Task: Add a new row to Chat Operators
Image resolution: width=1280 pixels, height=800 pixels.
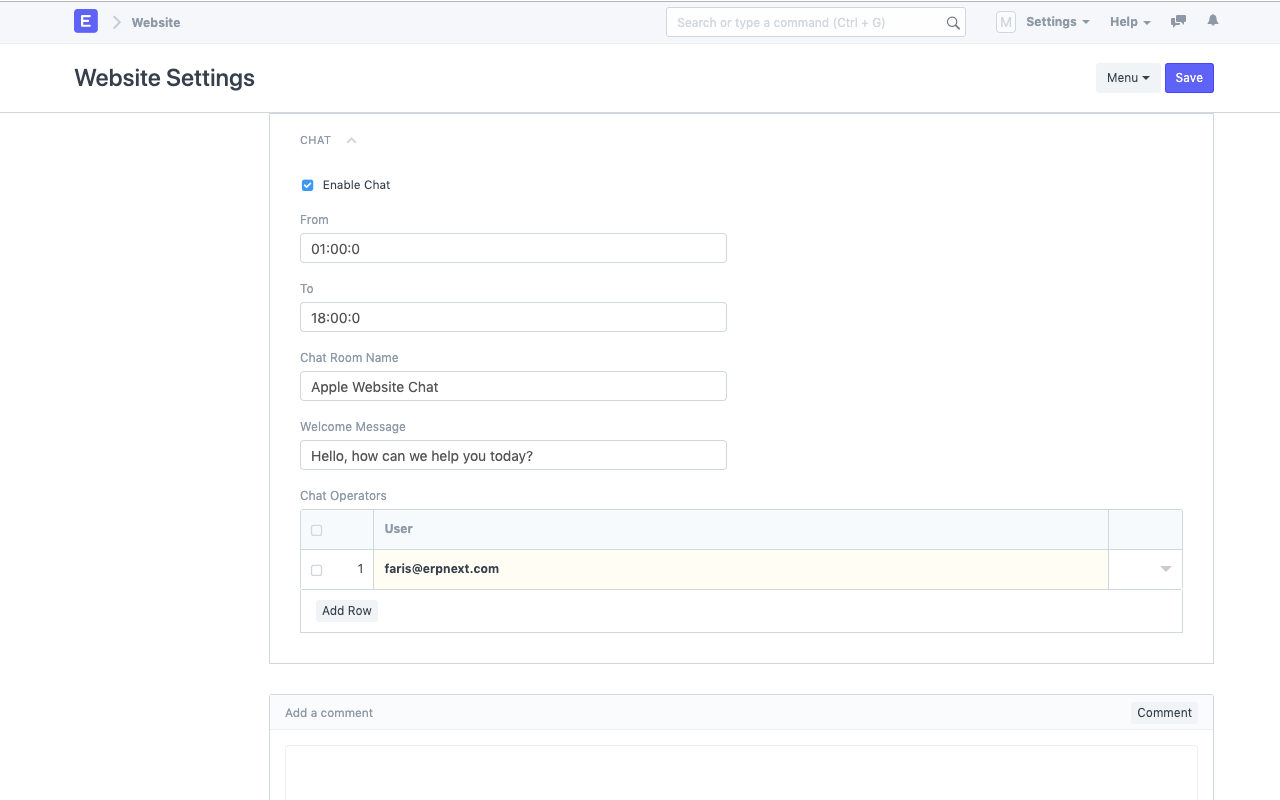Action: tap(347, 610)
